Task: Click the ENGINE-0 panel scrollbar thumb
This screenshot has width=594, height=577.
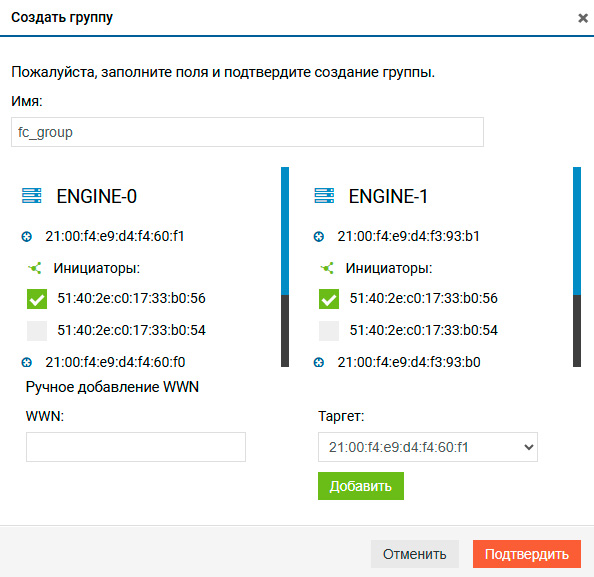Action: [285, 231]
